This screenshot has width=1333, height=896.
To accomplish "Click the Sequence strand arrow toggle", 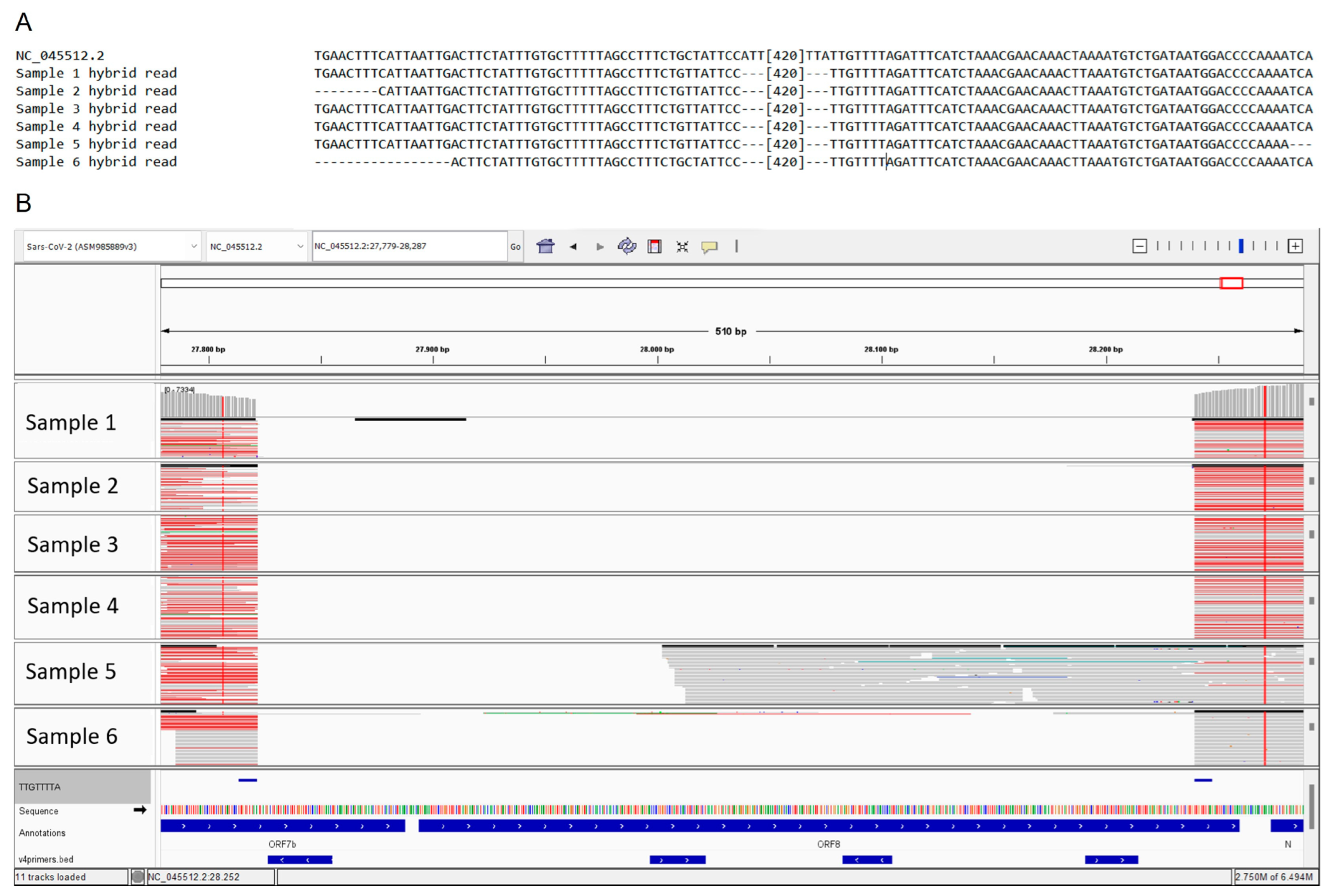I will (140, 810).
